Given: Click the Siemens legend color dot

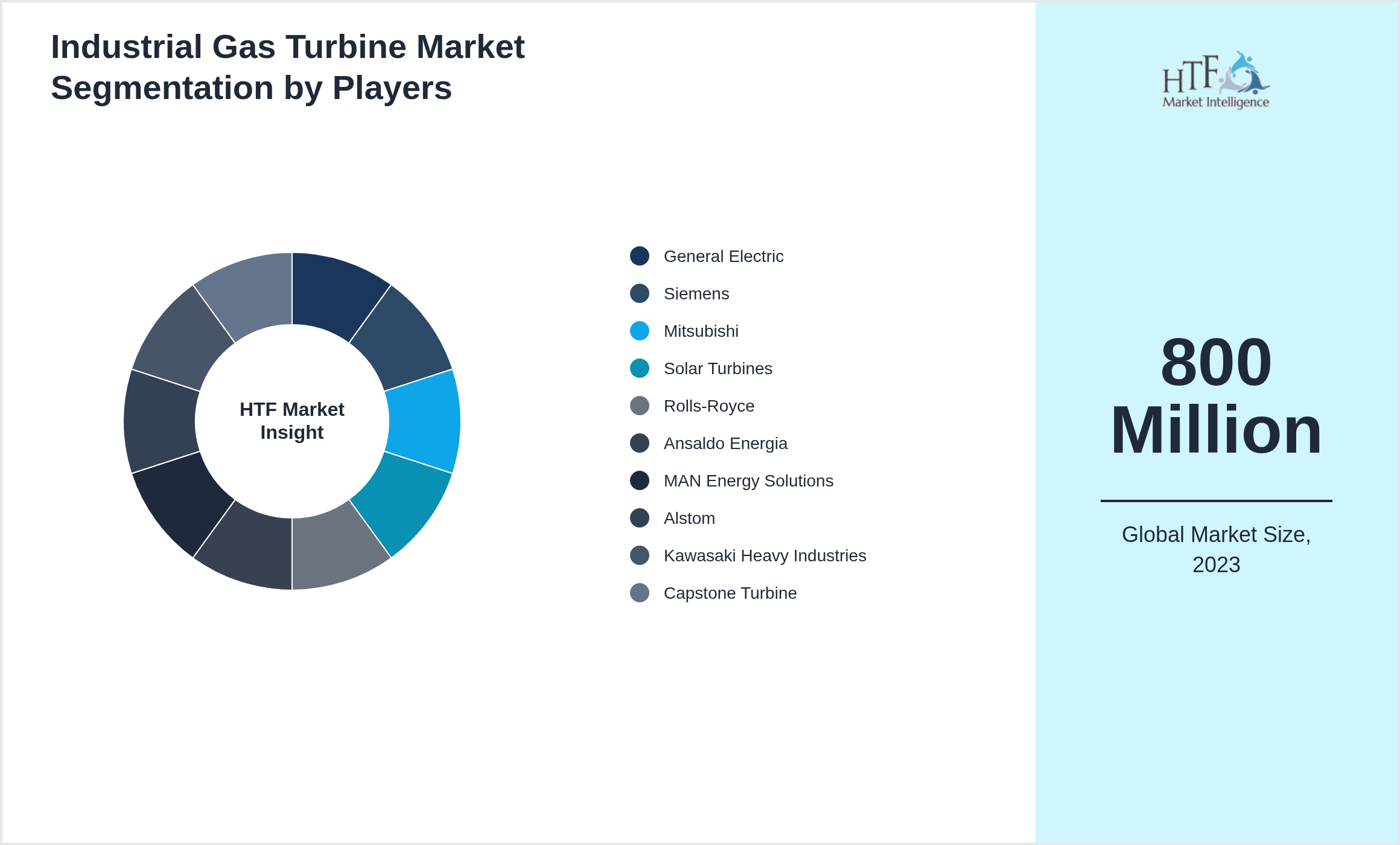Looking at the screenshot, I should tap(640, 293).
